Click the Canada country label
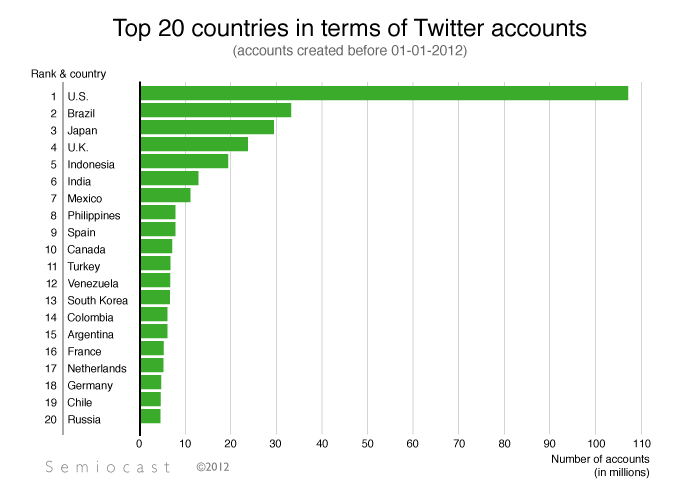Viewport: 700px width, 485px height. [85, 250]
